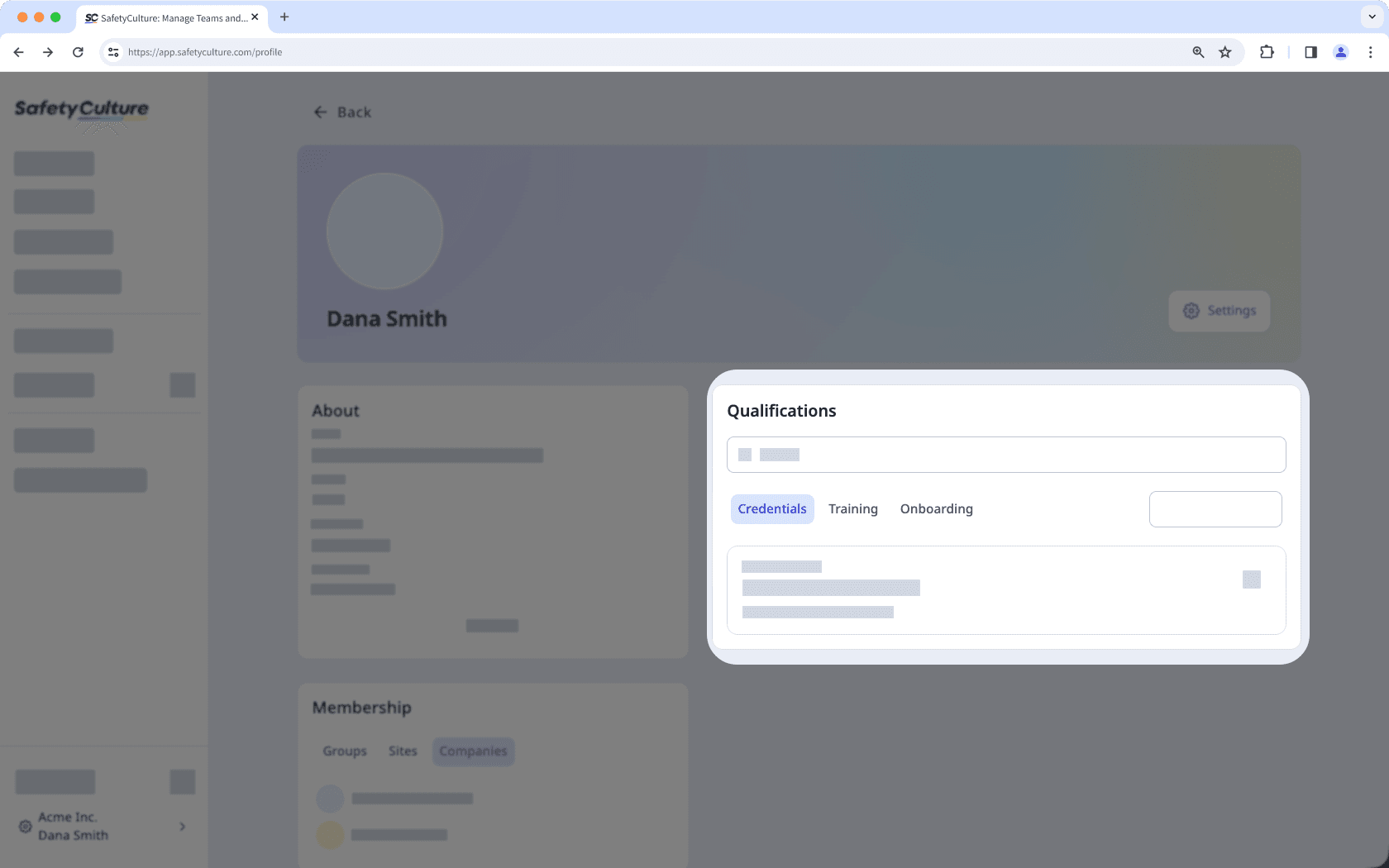The image size is (1389, 868).
Task: Click the browser back arrow icon
Action: pos(18,52)
